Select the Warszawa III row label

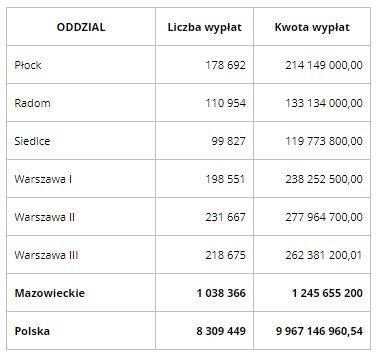point(46,255)
